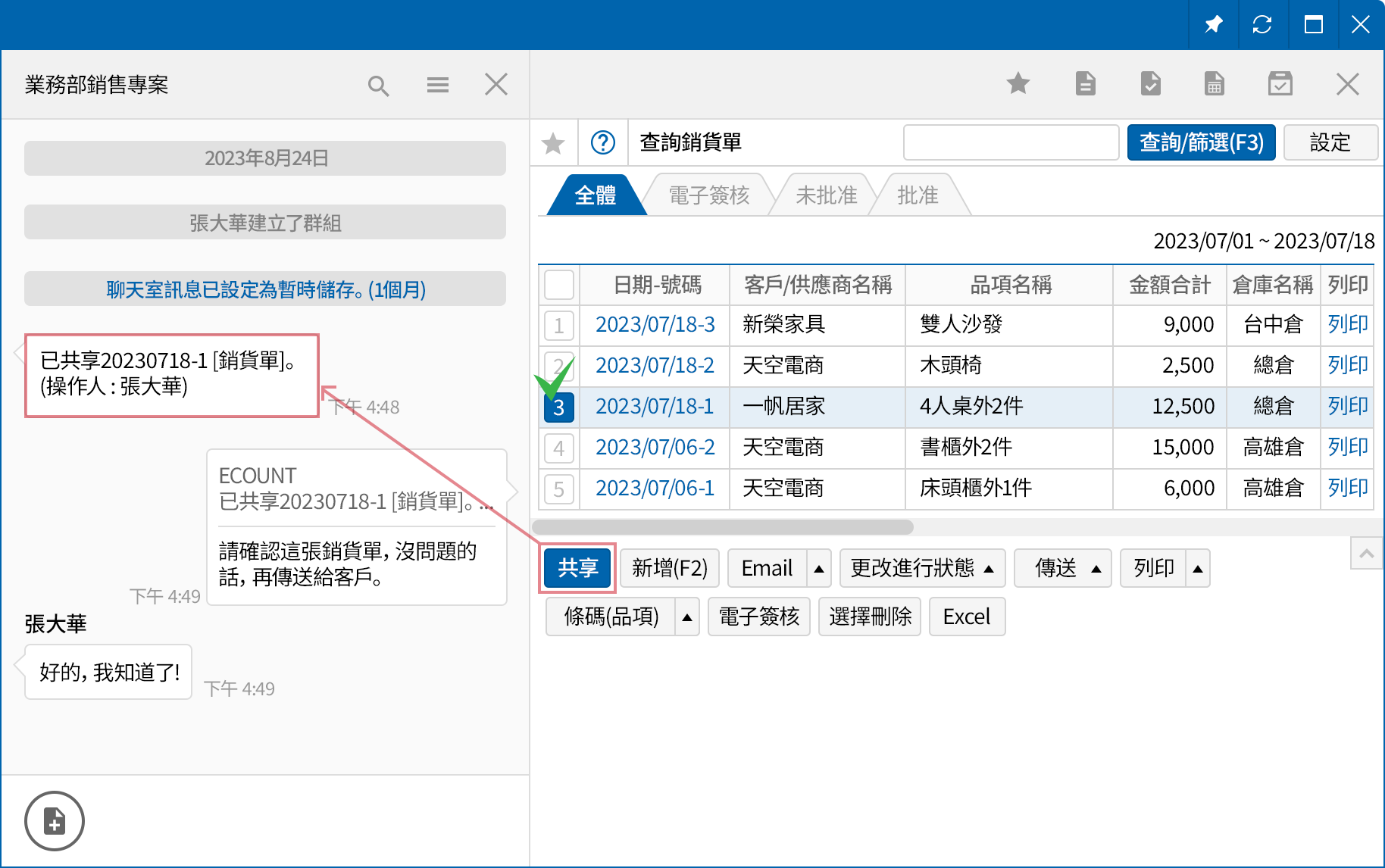Click the 共享 button
This screenshot has width=1385, height=868.
point(577,568)
